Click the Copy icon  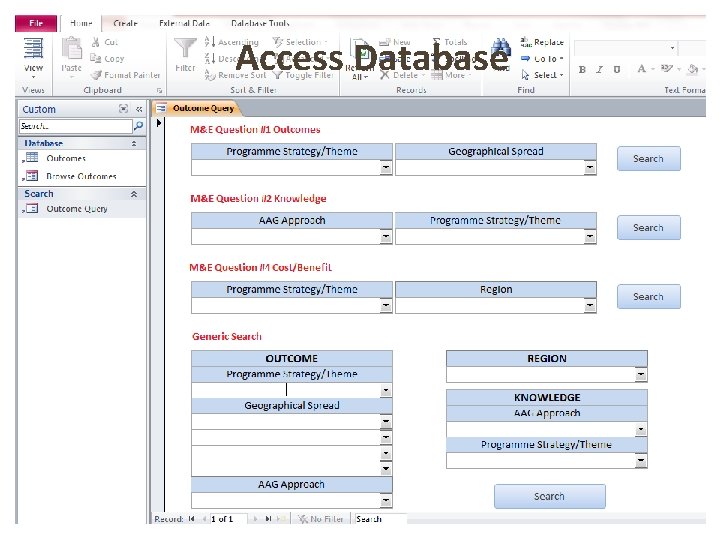(96, 58)
